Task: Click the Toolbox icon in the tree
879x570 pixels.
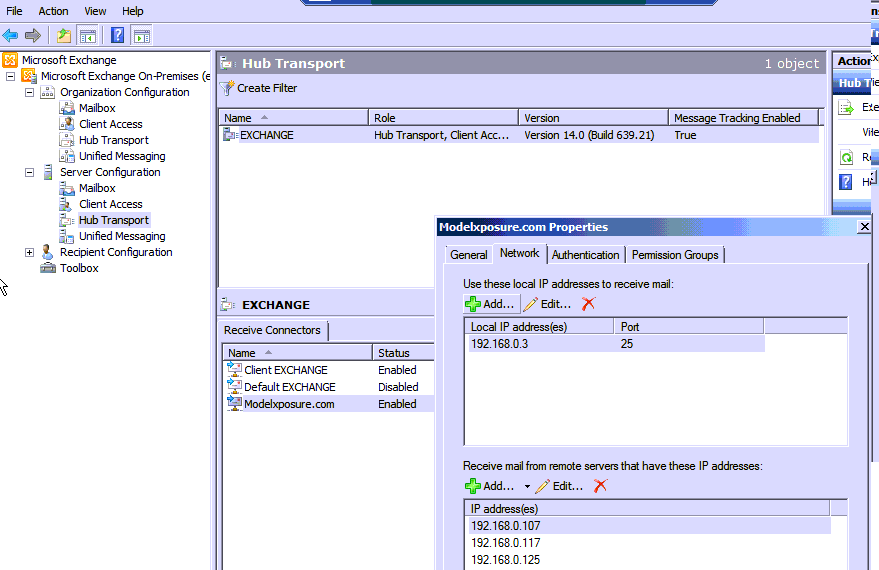Action: [x=48, y=268]
